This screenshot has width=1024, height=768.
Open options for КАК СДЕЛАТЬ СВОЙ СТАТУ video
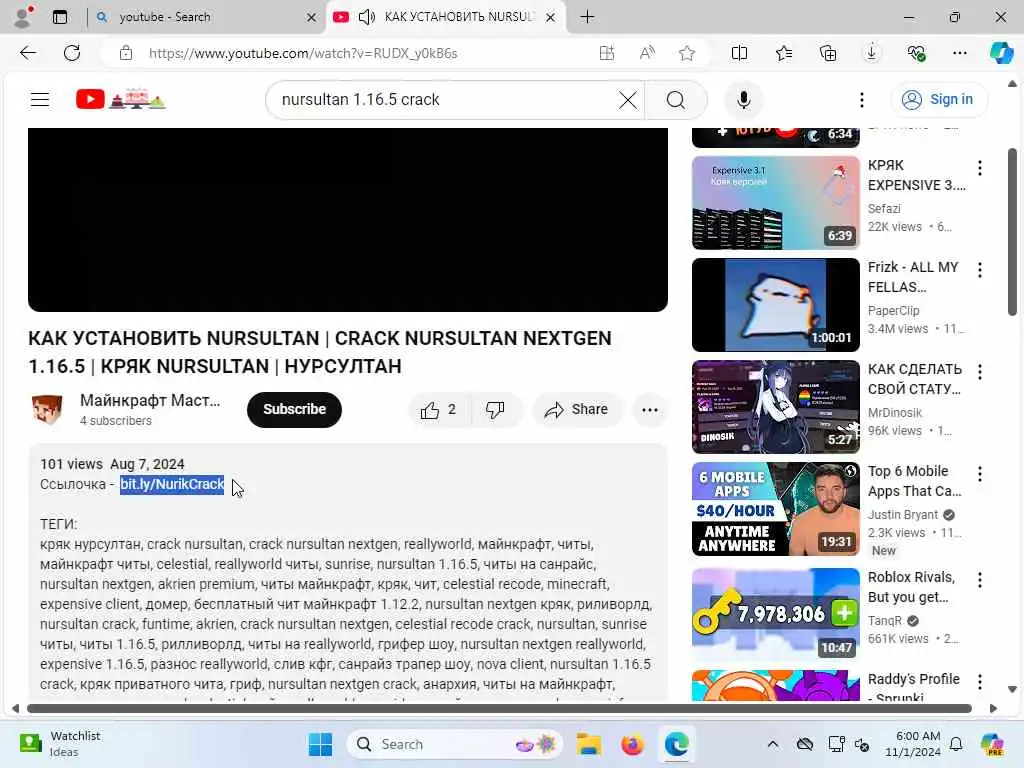(980, 372)
